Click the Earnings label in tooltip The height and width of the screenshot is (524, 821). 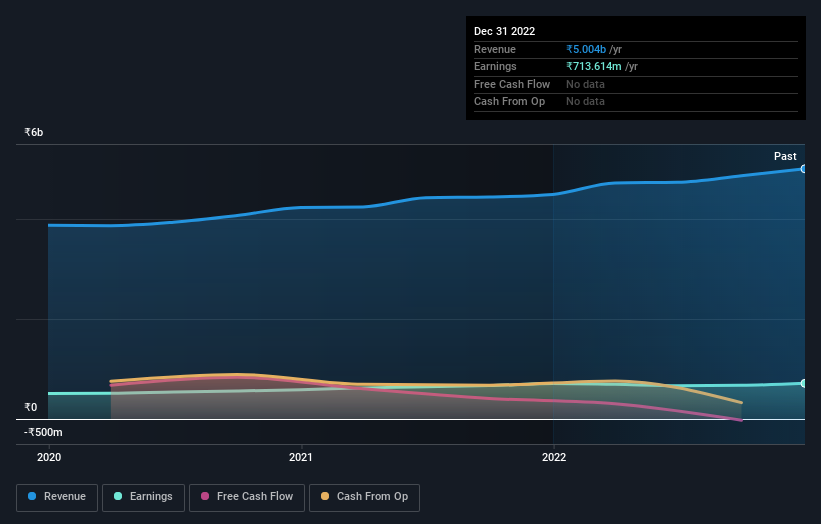(495, 66)
